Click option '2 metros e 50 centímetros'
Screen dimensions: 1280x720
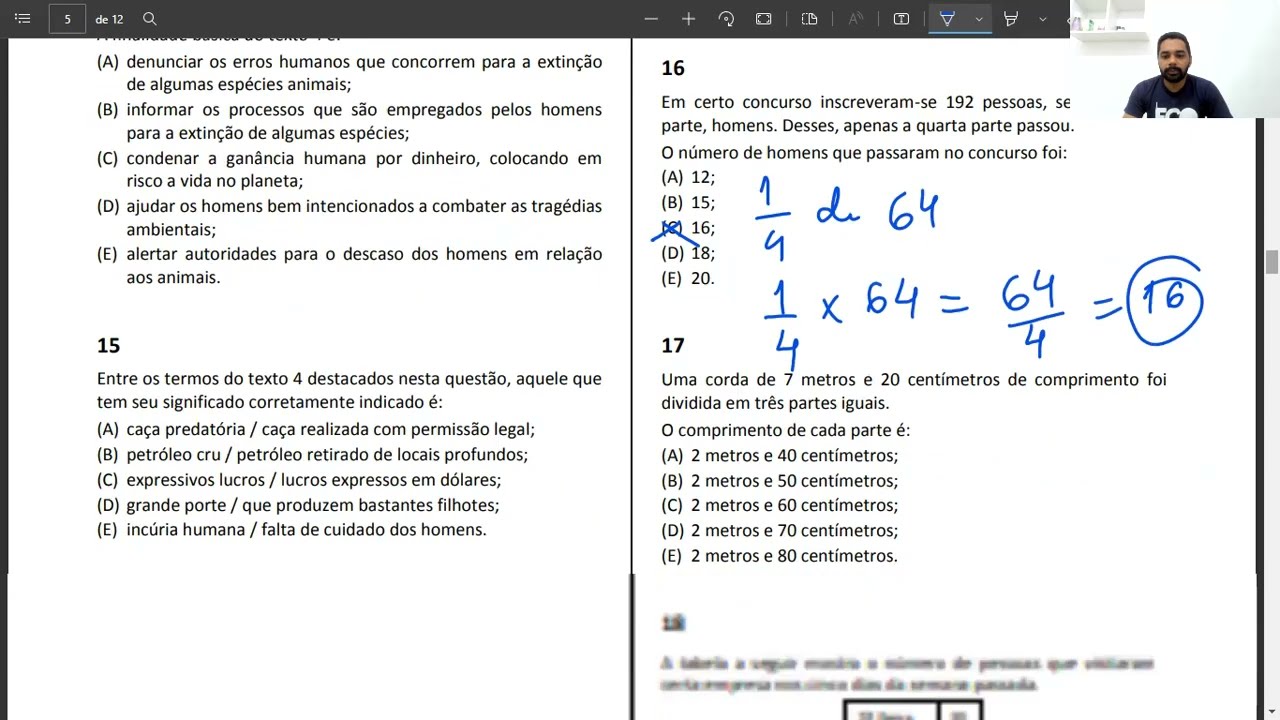pyautogui.click(x=780, y=480)
